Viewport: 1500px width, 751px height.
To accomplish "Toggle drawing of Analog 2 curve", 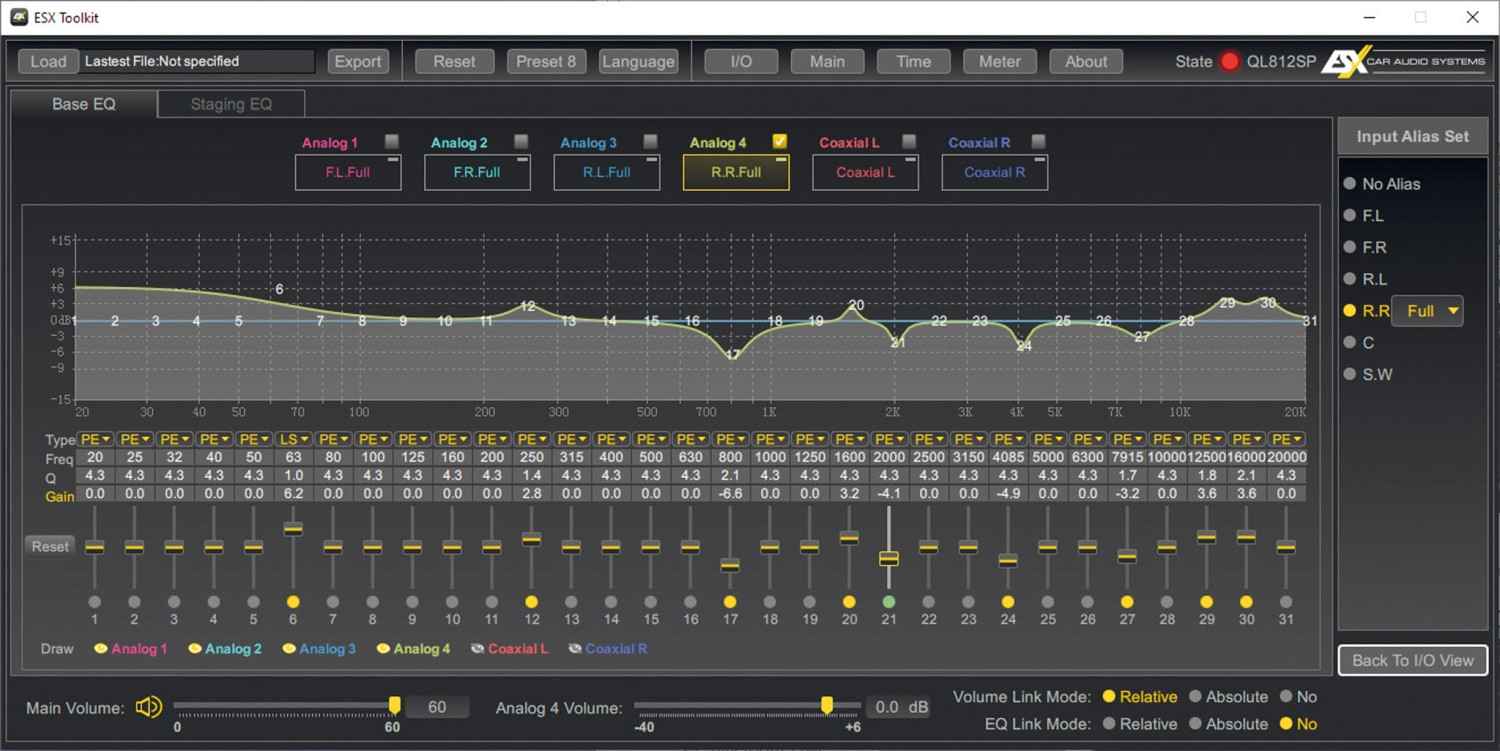I will click(x=195, y=649).
